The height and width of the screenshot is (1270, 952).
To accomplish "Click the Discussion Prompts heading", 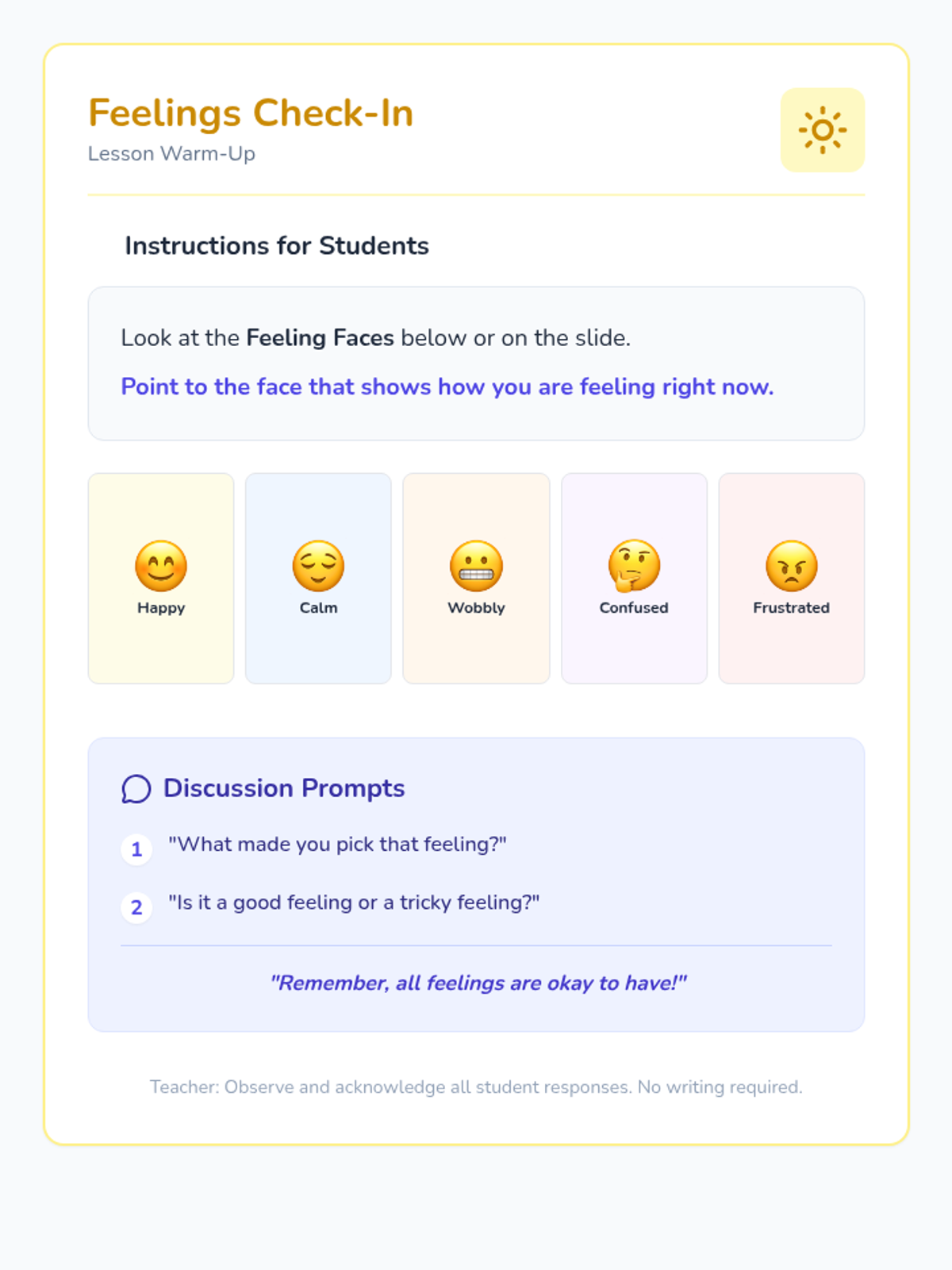I will click(x=284, y=788).
